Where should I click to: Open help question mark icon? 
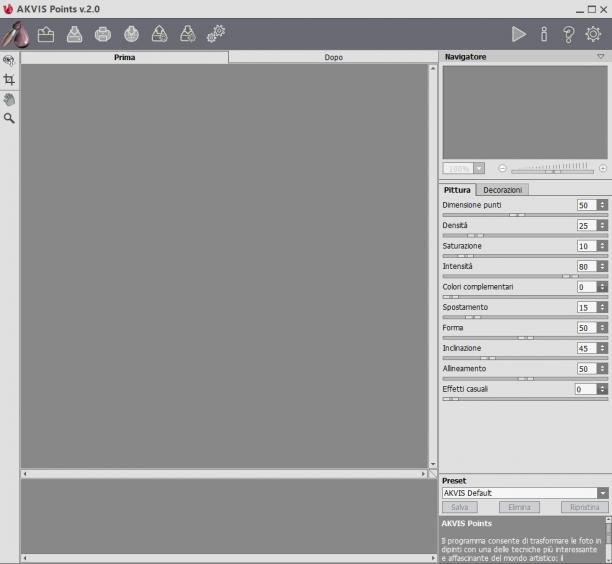[x=569, y=34]
